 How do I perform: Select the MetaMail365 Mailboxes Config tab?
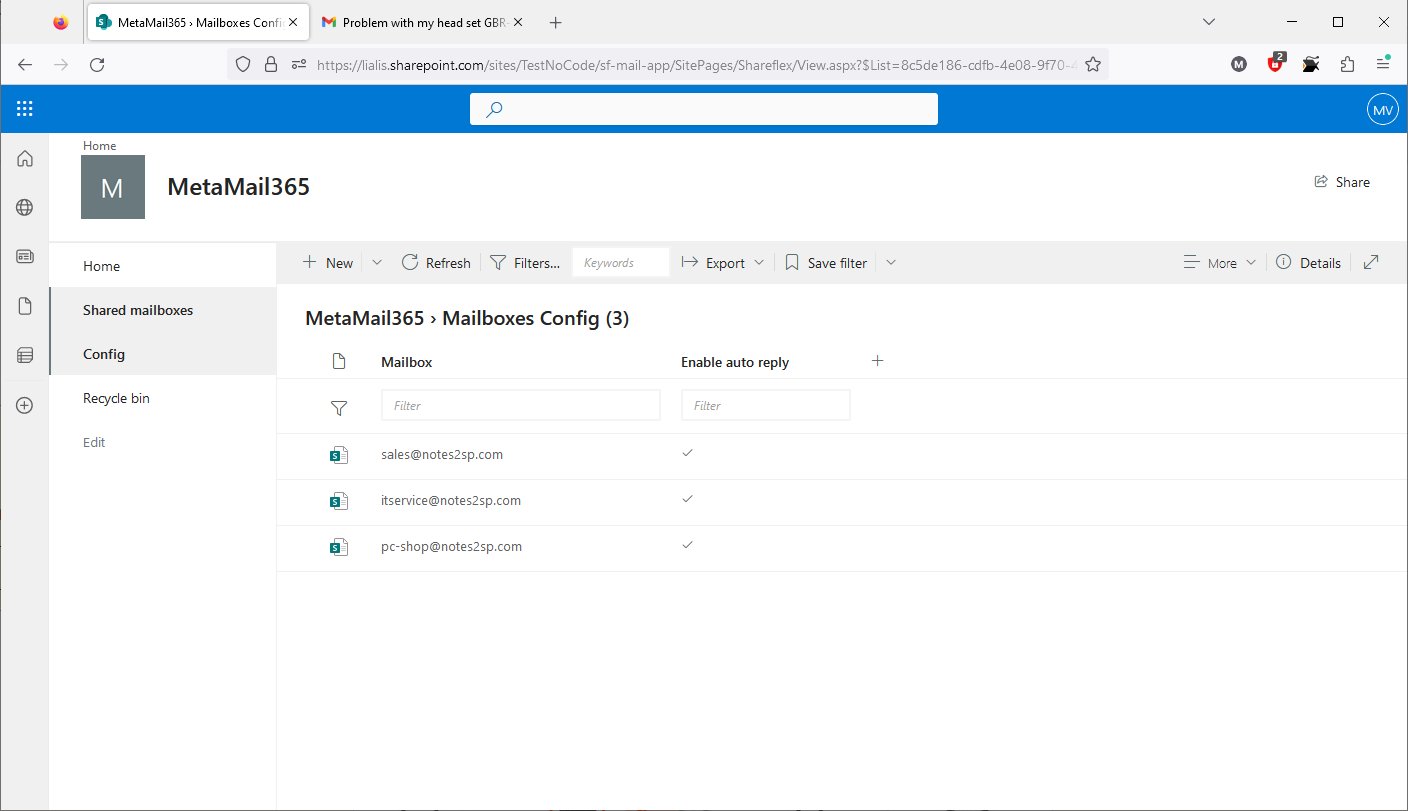pyautogui.click(x=200, y=22)
